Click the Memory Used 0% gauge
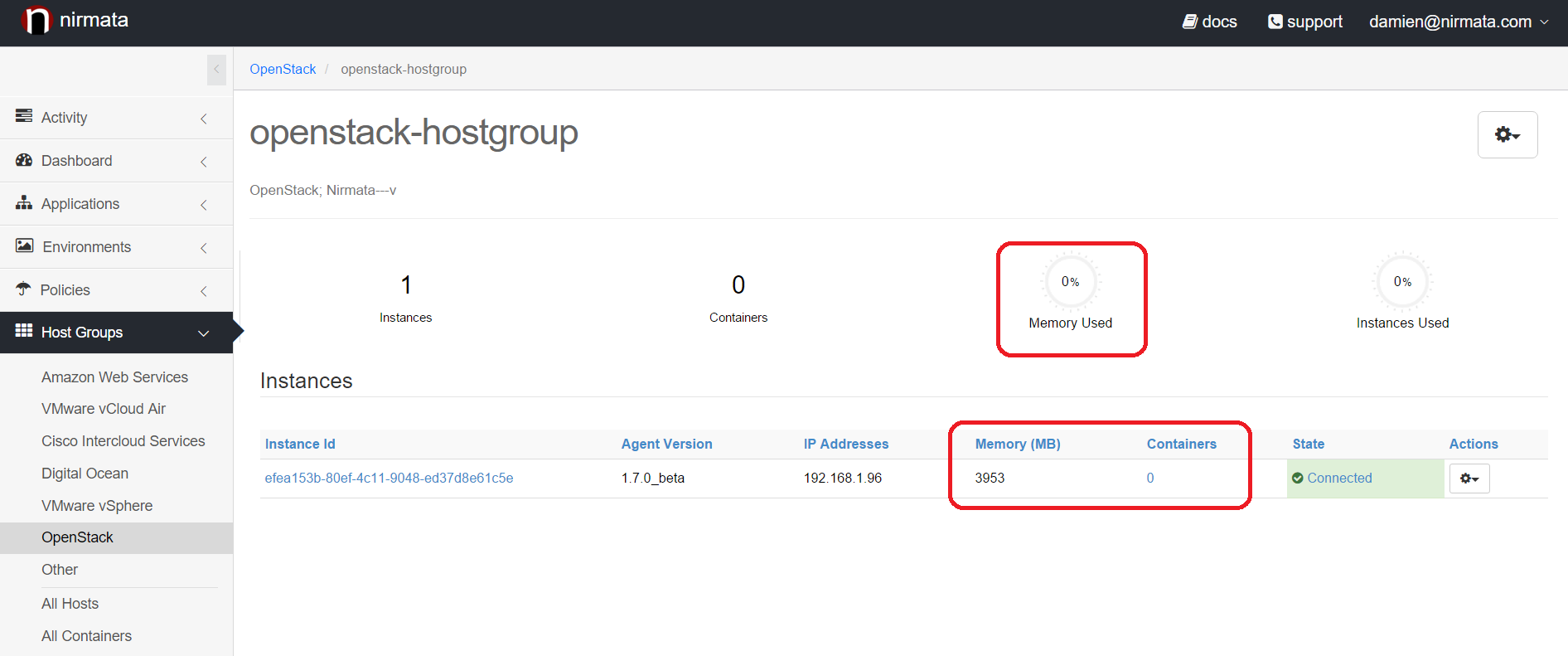Screen dimensions: 1568x656 1070,282
